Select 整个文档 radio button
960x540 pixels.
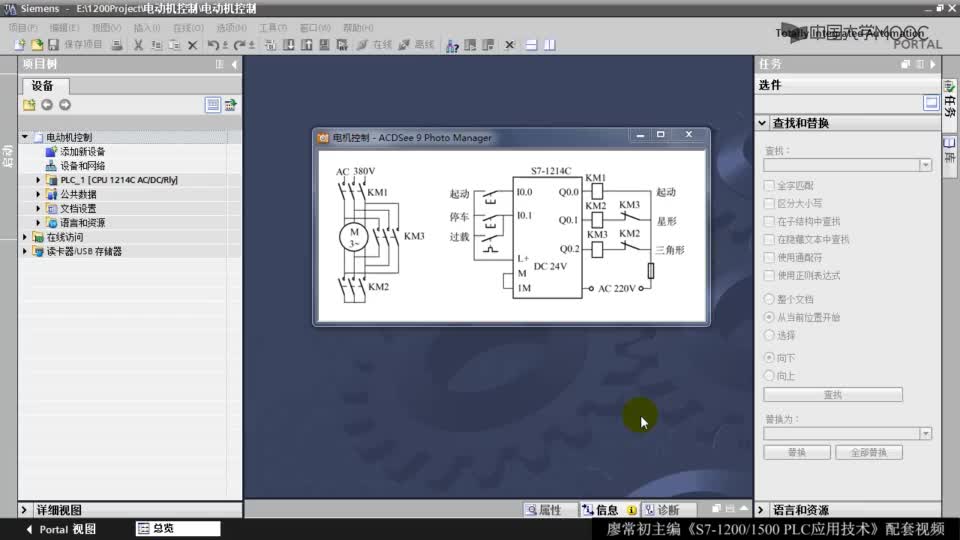coord(769,299)
